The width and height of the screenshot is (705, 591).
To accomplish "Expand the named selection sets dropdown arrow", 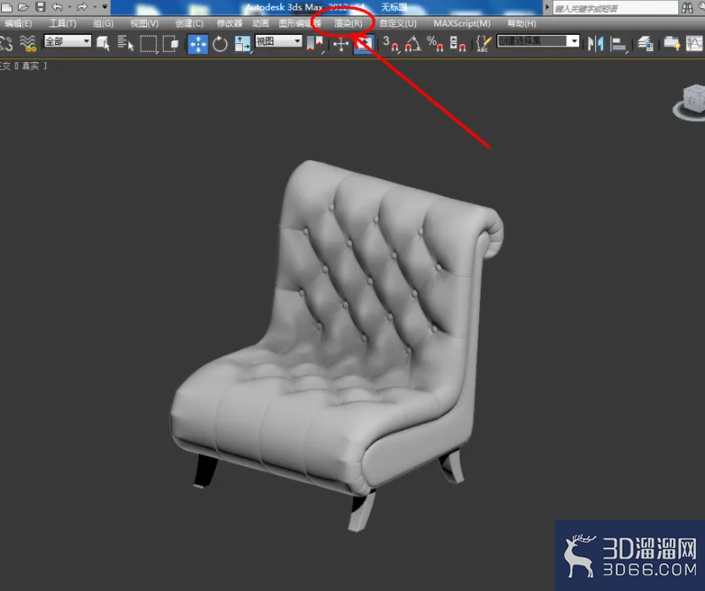I will [x=573, y=41].
